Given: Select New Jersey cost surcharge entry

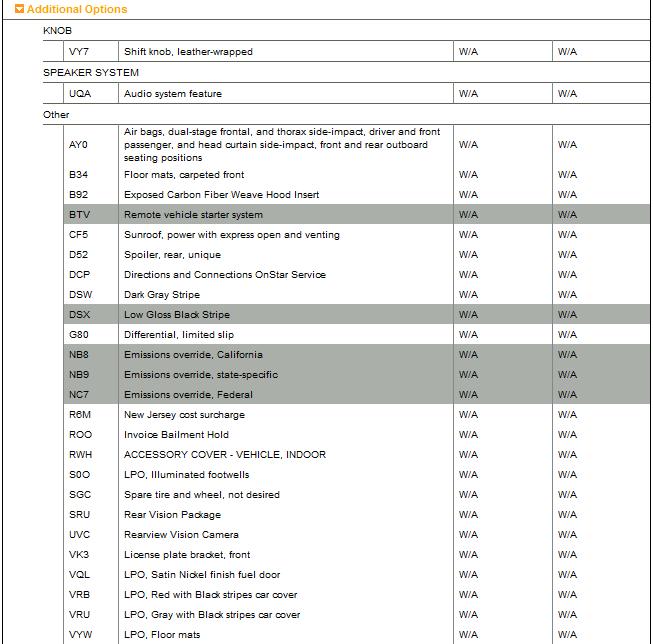Looking at the screenshot, I should click(x=184, y=415).
